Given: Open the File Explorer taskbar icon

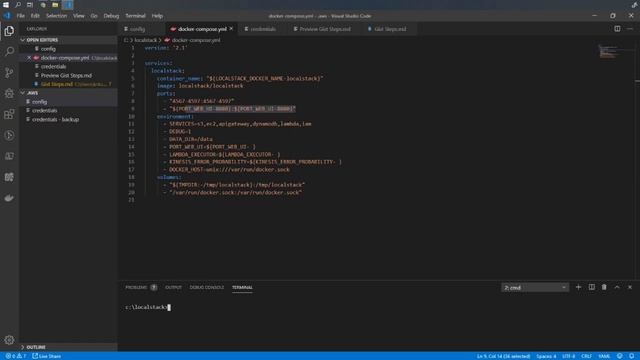Looking at the screenshot, I should [55, 5].
